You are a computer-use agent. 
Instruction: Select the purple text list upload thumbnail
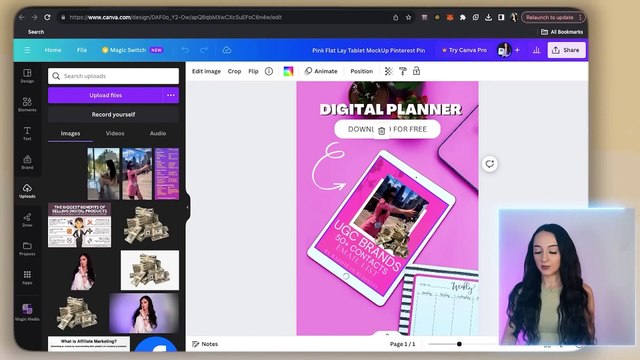click(167, 174)
